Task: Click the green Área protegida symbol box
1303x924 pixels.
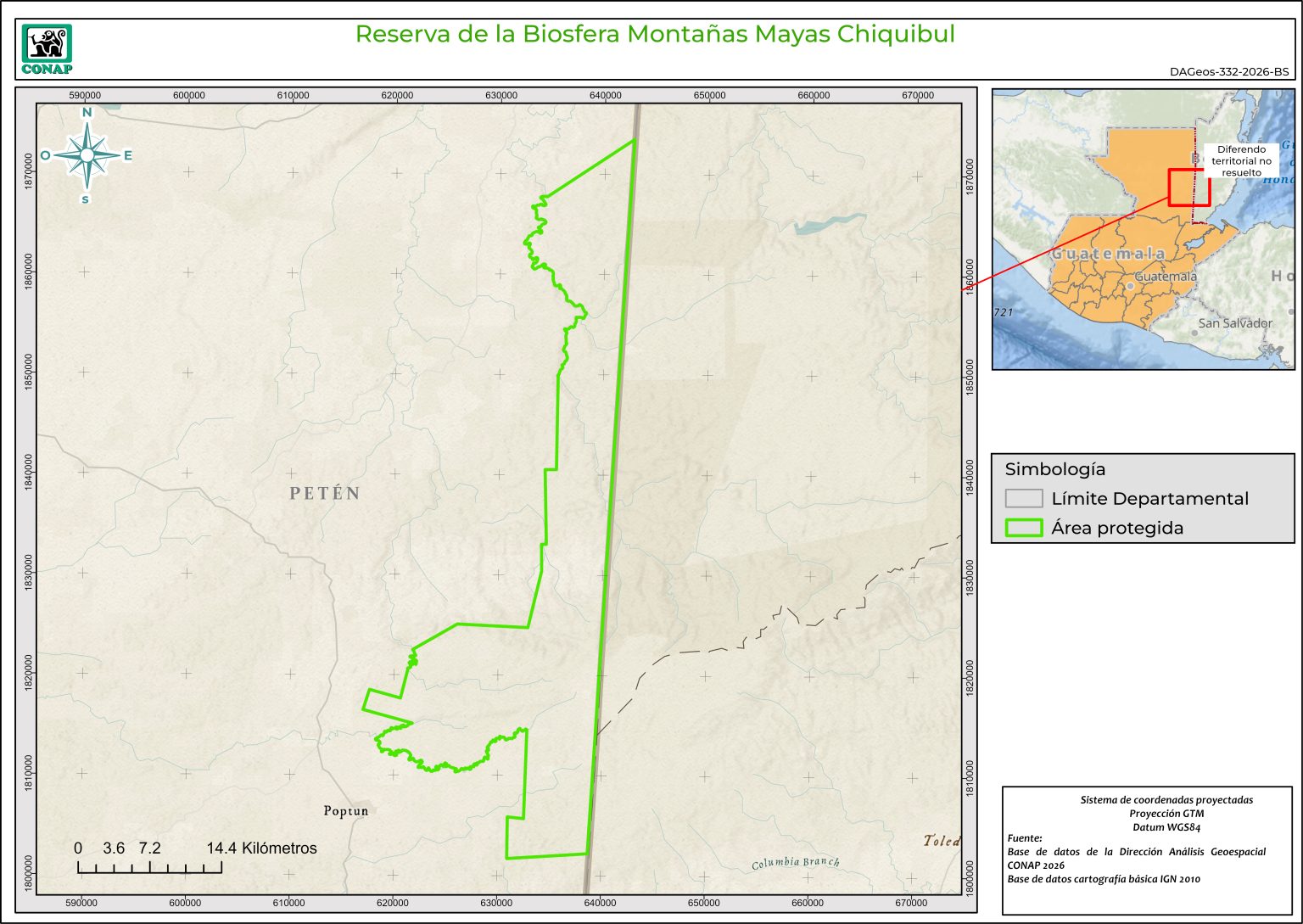Action: (1023, 528)
